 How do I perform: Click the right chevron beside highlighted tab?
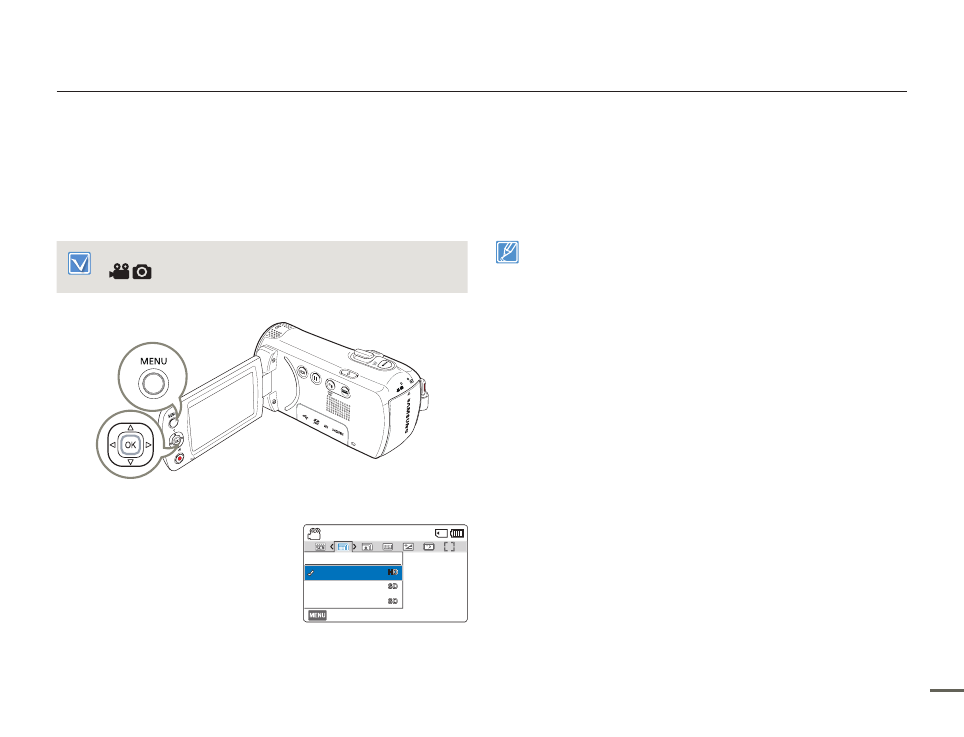tap(355, 546)
